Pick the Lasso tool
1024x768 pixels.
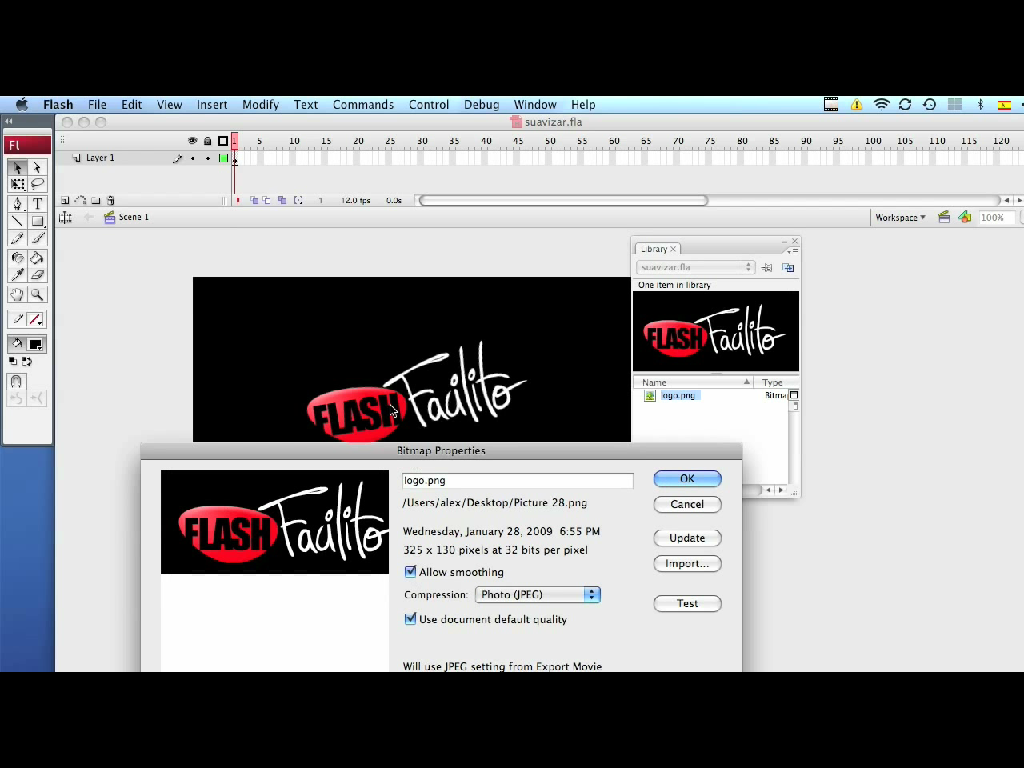click(x=37, y=185)
